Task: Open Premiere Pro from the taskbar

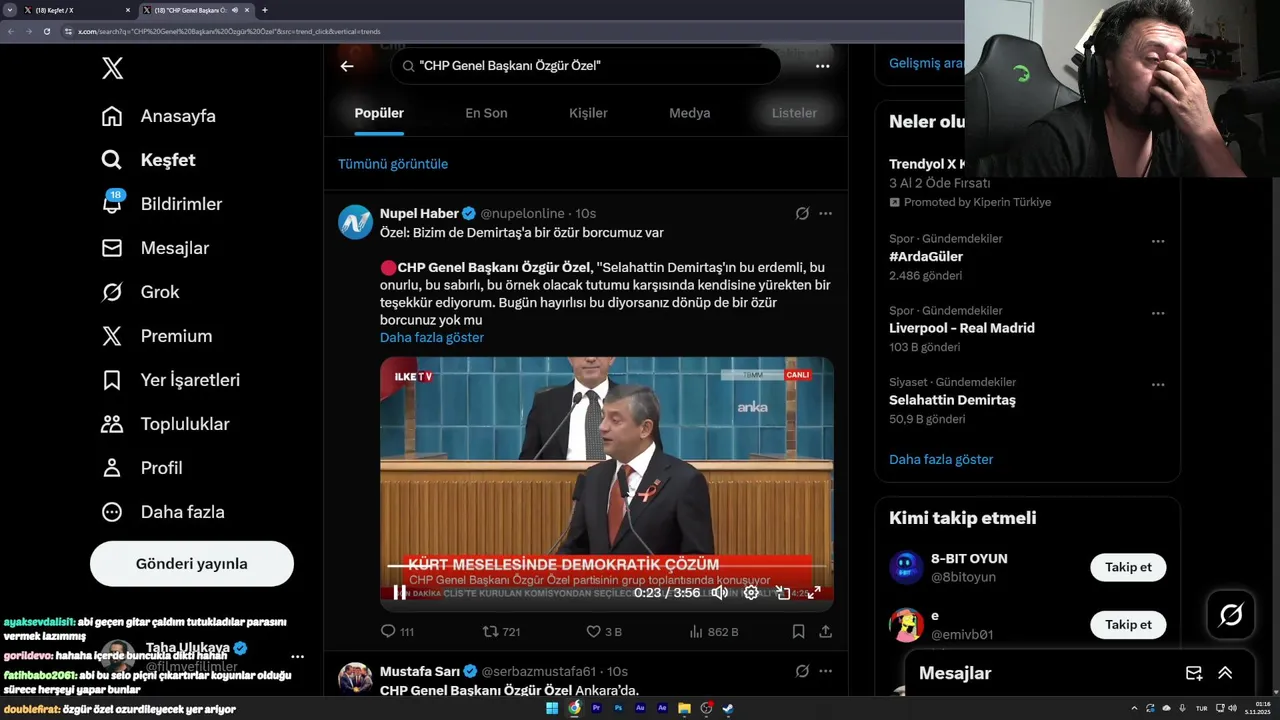Action: point(597,709)
